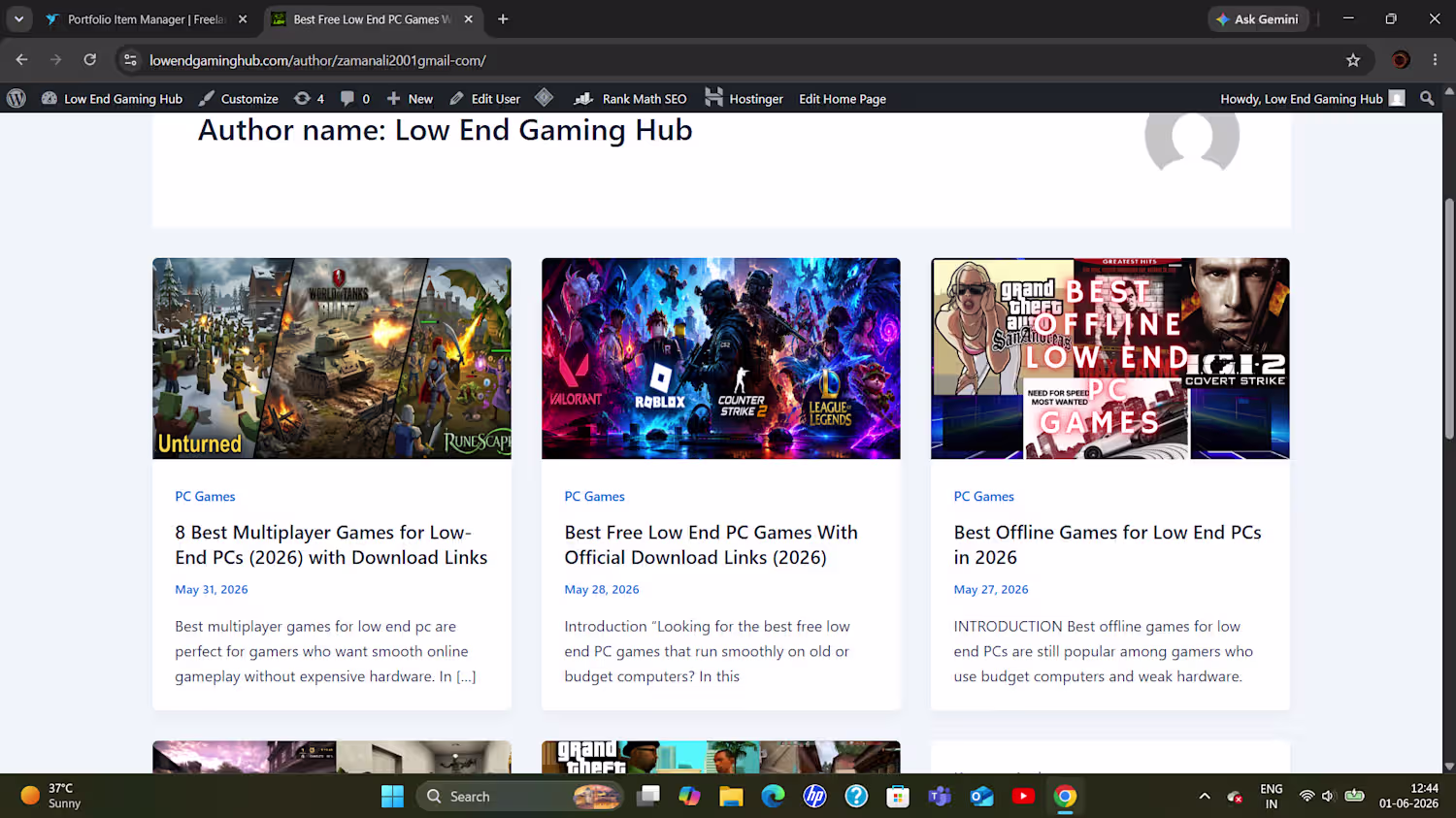Click the author avatar image
The image size is (1456, 818).
point(1192,142)
